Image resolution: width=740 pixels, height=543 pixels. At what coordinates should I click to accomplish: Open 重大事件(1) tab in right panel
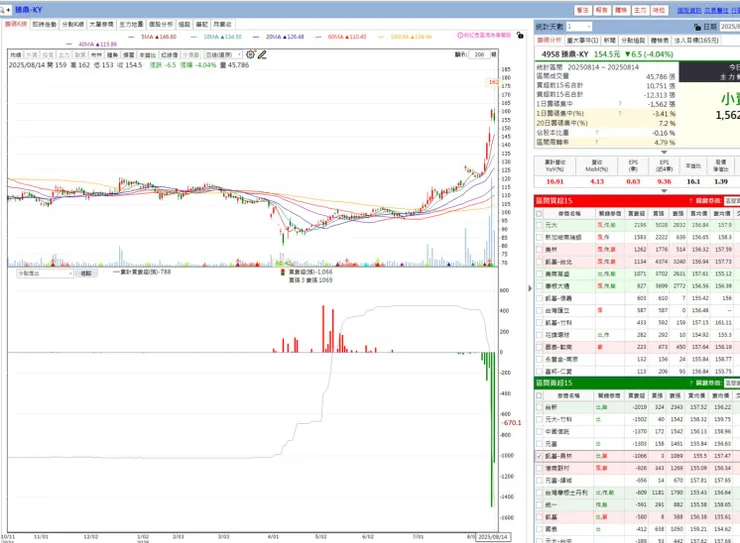[582, 41]
